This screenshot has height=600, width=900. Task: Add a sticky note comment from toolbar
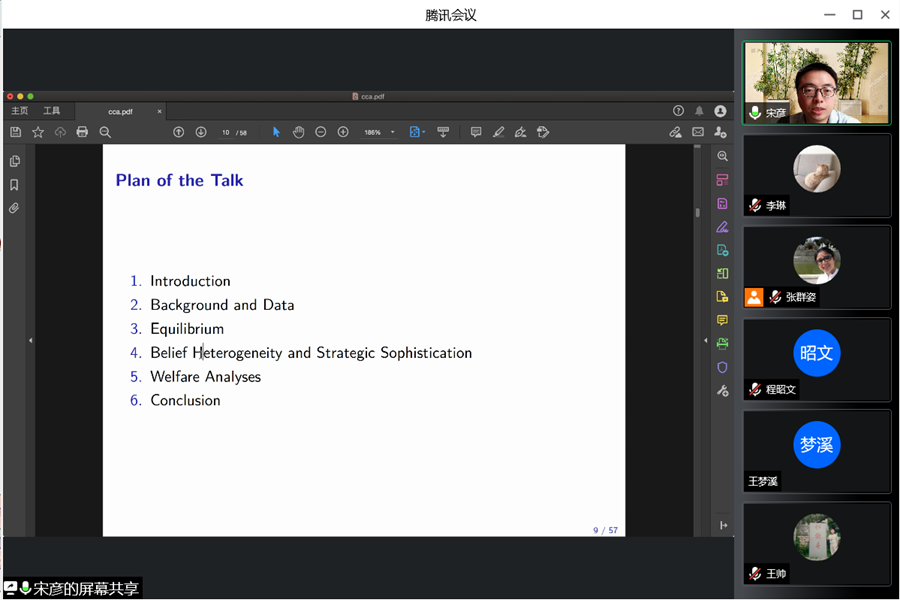click(x=476, y=132)
